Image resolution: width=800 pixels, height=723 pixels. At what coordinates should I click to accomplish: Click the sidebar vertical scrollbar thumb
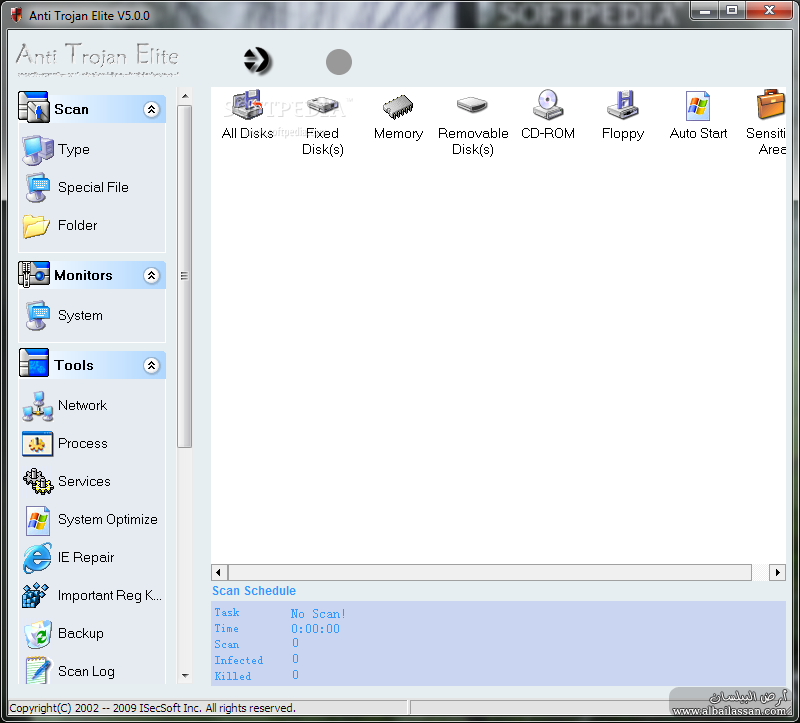tap(185, 276)
